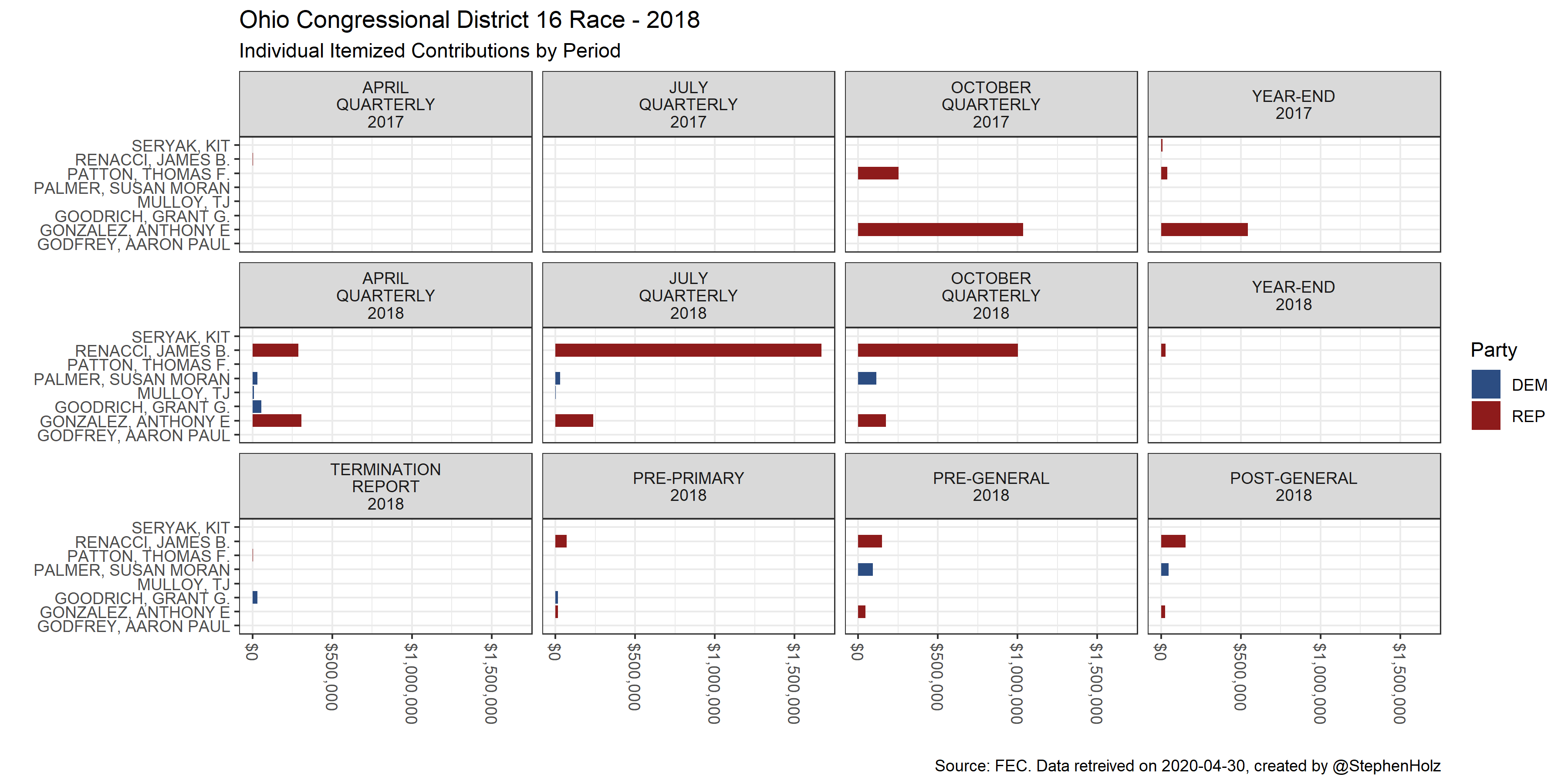Viewport: 1568px width, 784px height.
Task: Click Palmer's blue bar in Pre-General 2018
Action: 865,569
